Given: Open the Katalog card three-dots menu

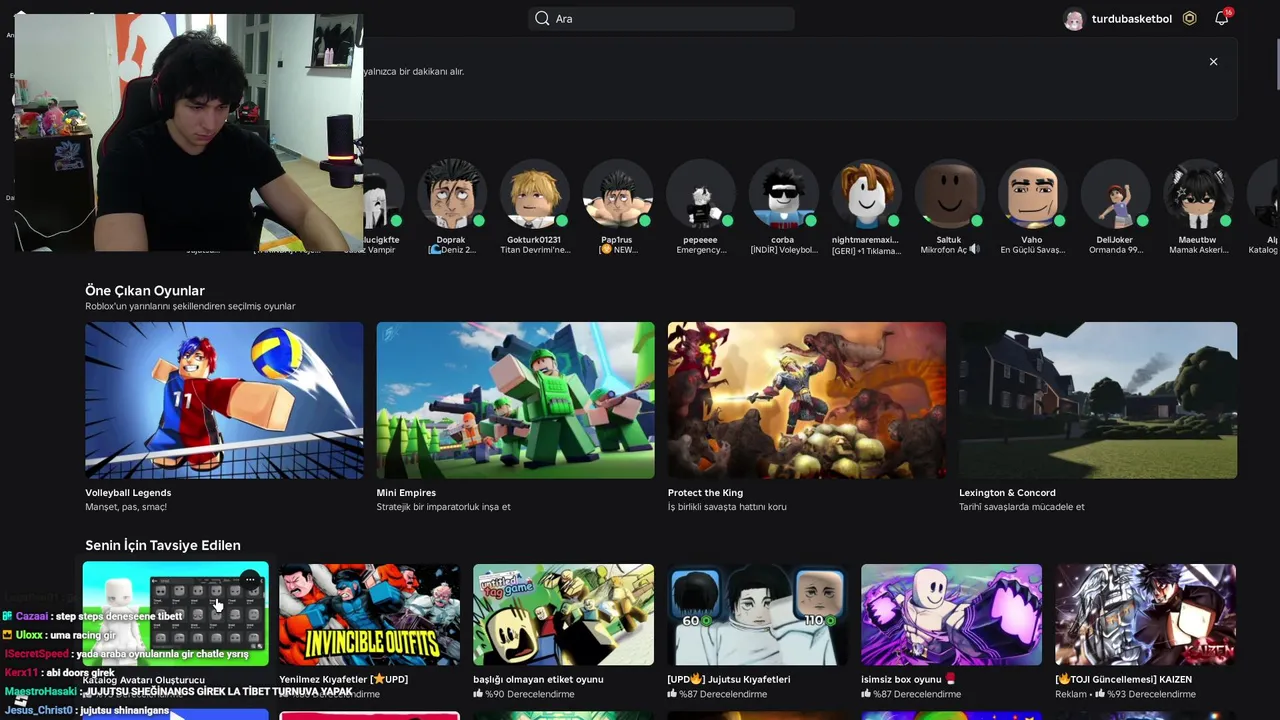Looking at the screenshot, I should coord(250,578).
